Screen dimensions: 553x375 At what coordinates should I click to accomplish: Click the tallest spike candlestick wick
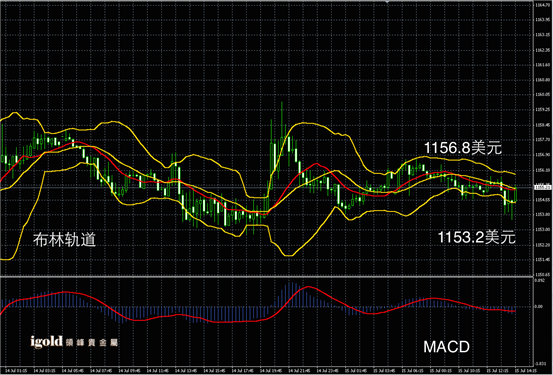(x=281, y=120)
